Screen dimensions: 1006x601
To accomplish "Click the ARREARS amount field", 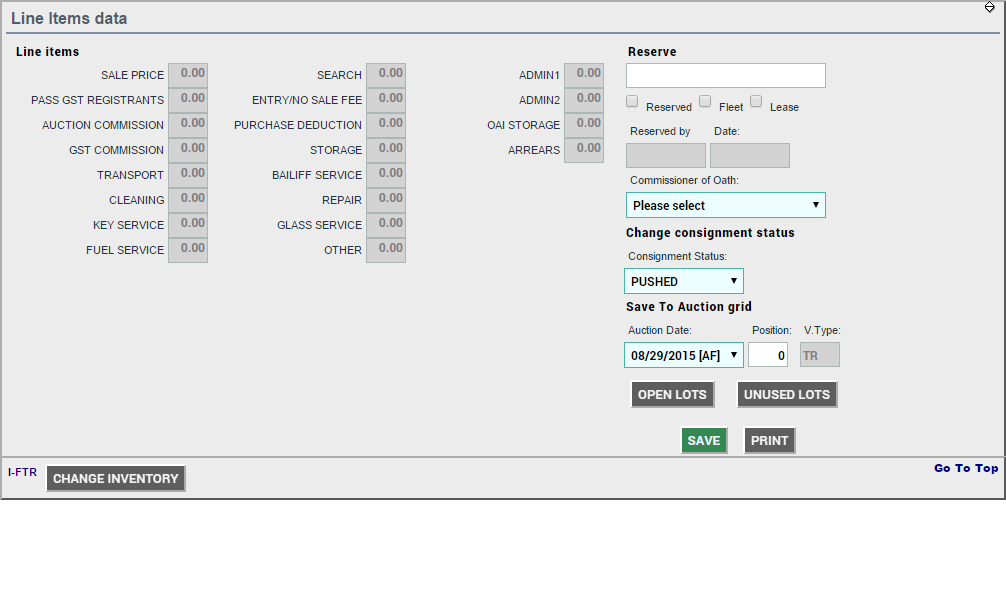I will click(584, 150).
